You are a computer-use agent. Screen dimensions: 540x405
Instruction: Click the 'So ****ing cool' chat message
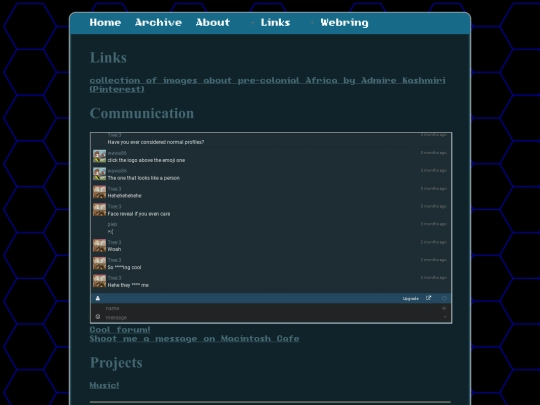(124, 267)
